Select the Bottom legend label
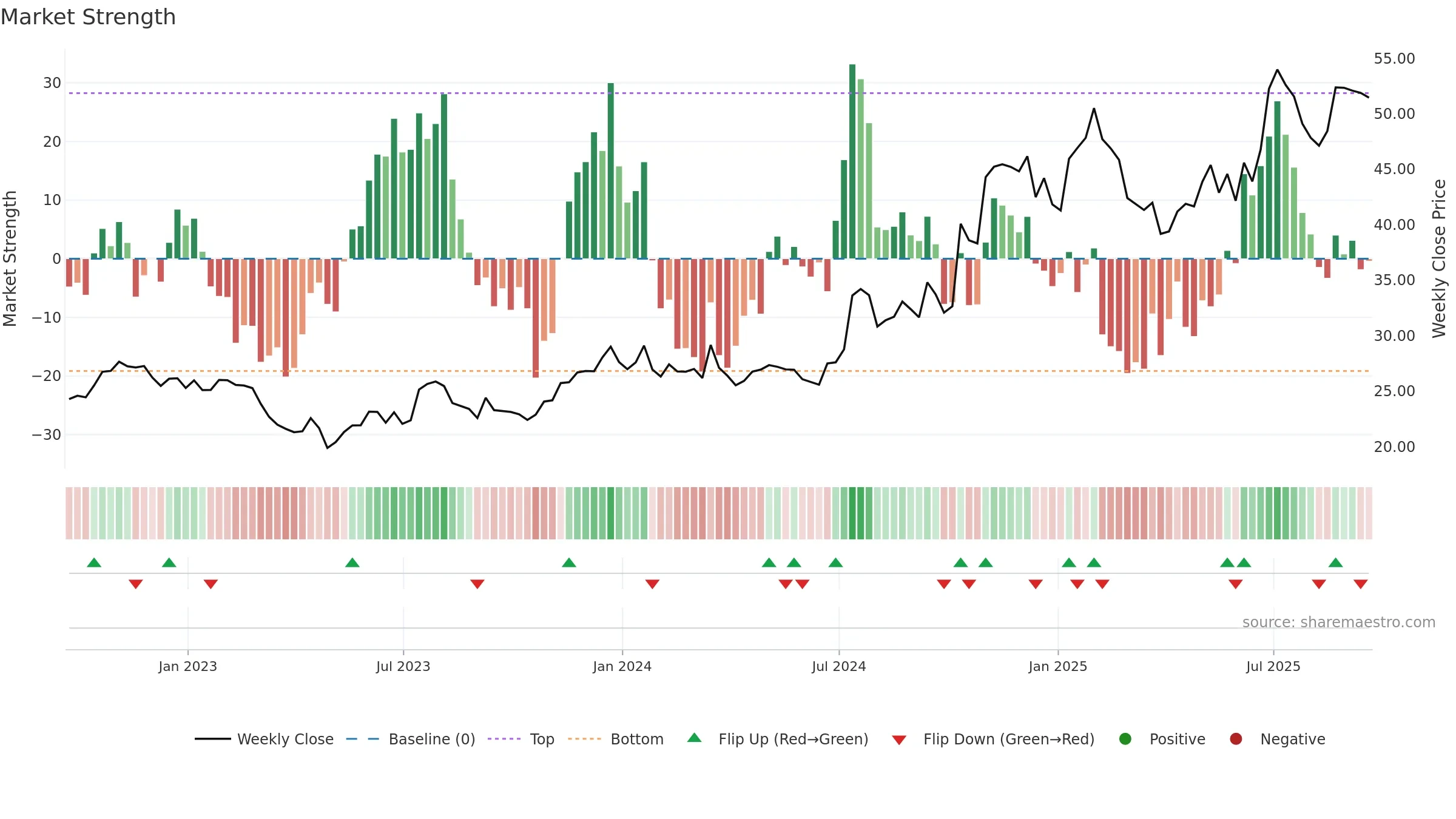Image resolution: width=1456 pixels, height=819 pixels. coord(637,739)
